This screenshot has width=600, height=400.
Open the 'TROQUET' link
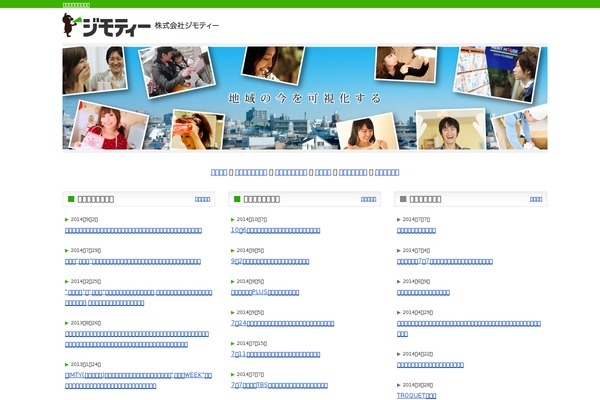(416, 395)
